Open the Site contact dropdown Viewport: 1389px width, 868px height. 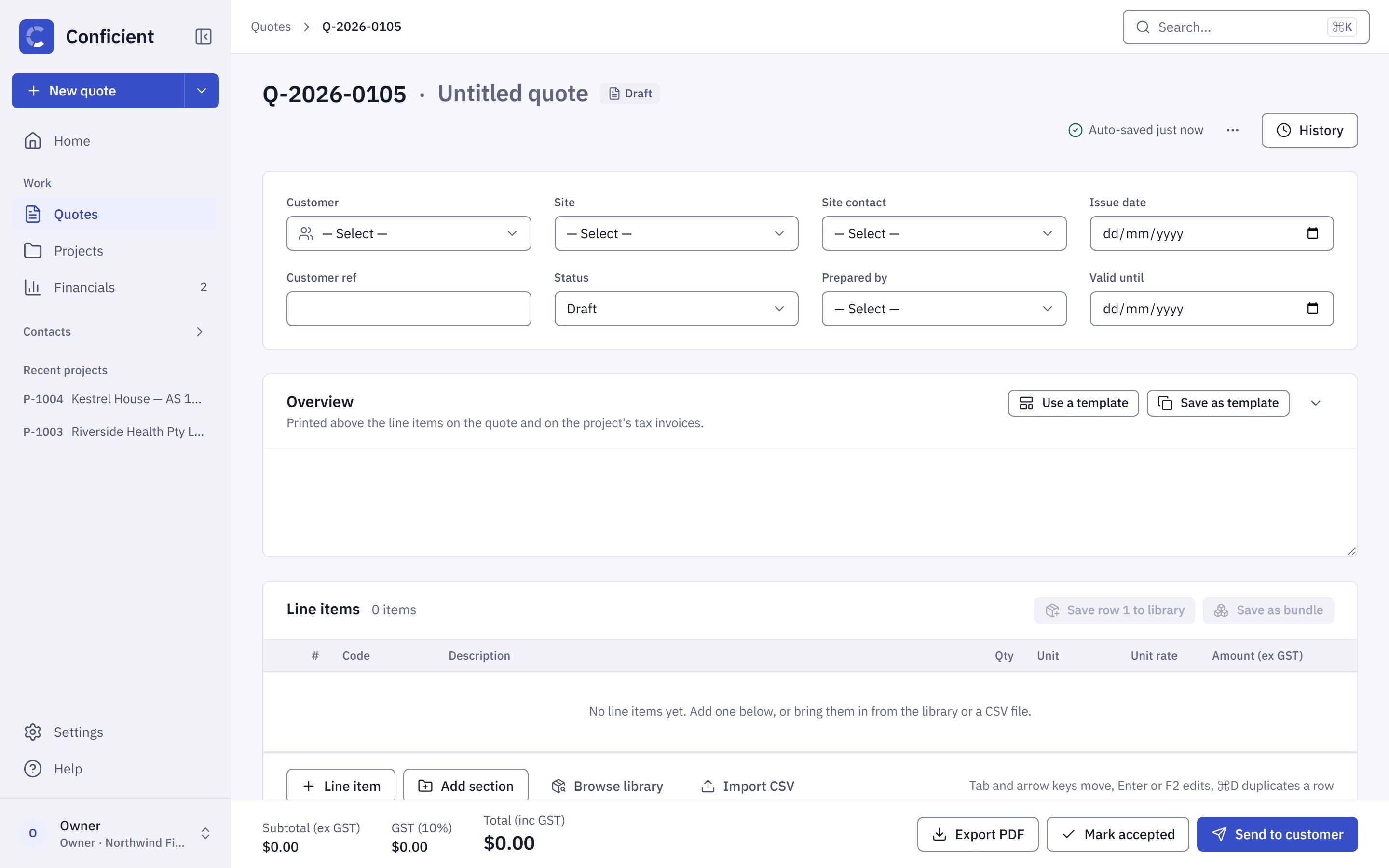943,234
